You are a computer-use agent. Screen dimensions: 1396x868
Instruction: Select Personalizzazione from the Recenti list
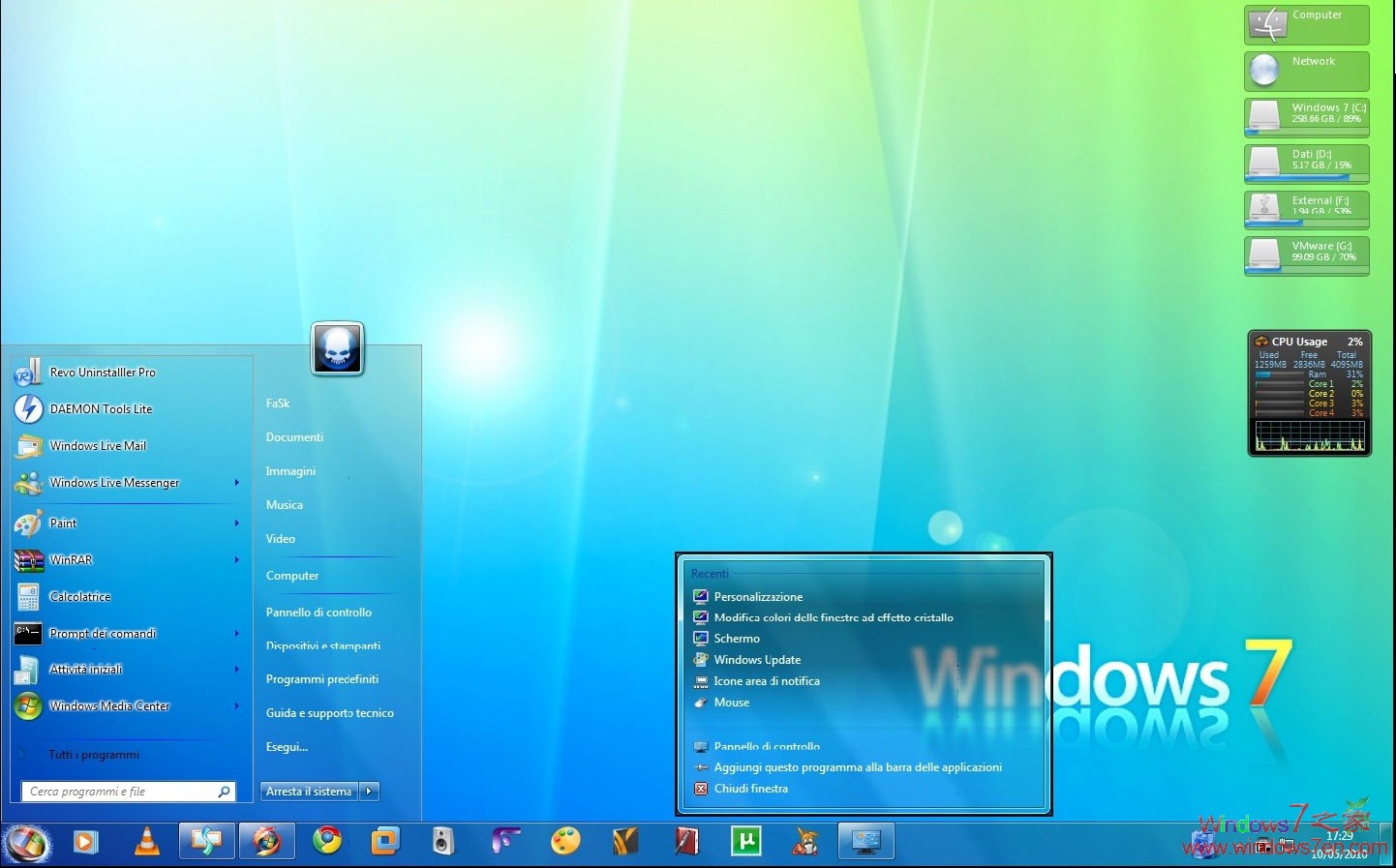coord(758,596)
